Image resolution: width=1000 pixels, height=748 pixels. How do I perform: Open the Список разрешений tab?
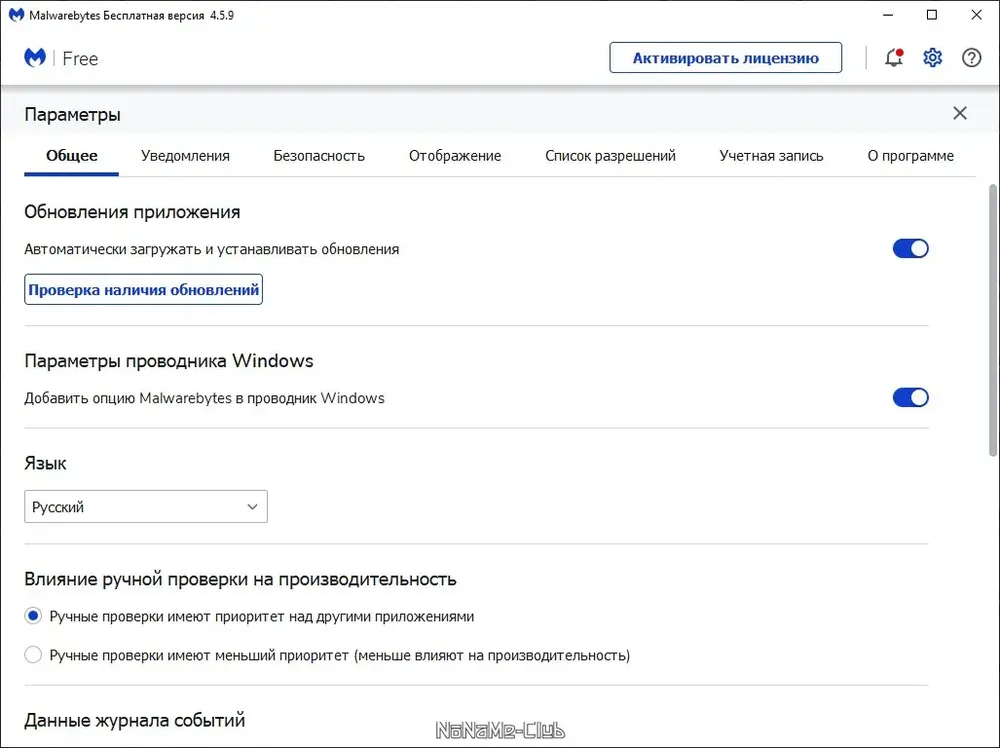pos(610,156)
